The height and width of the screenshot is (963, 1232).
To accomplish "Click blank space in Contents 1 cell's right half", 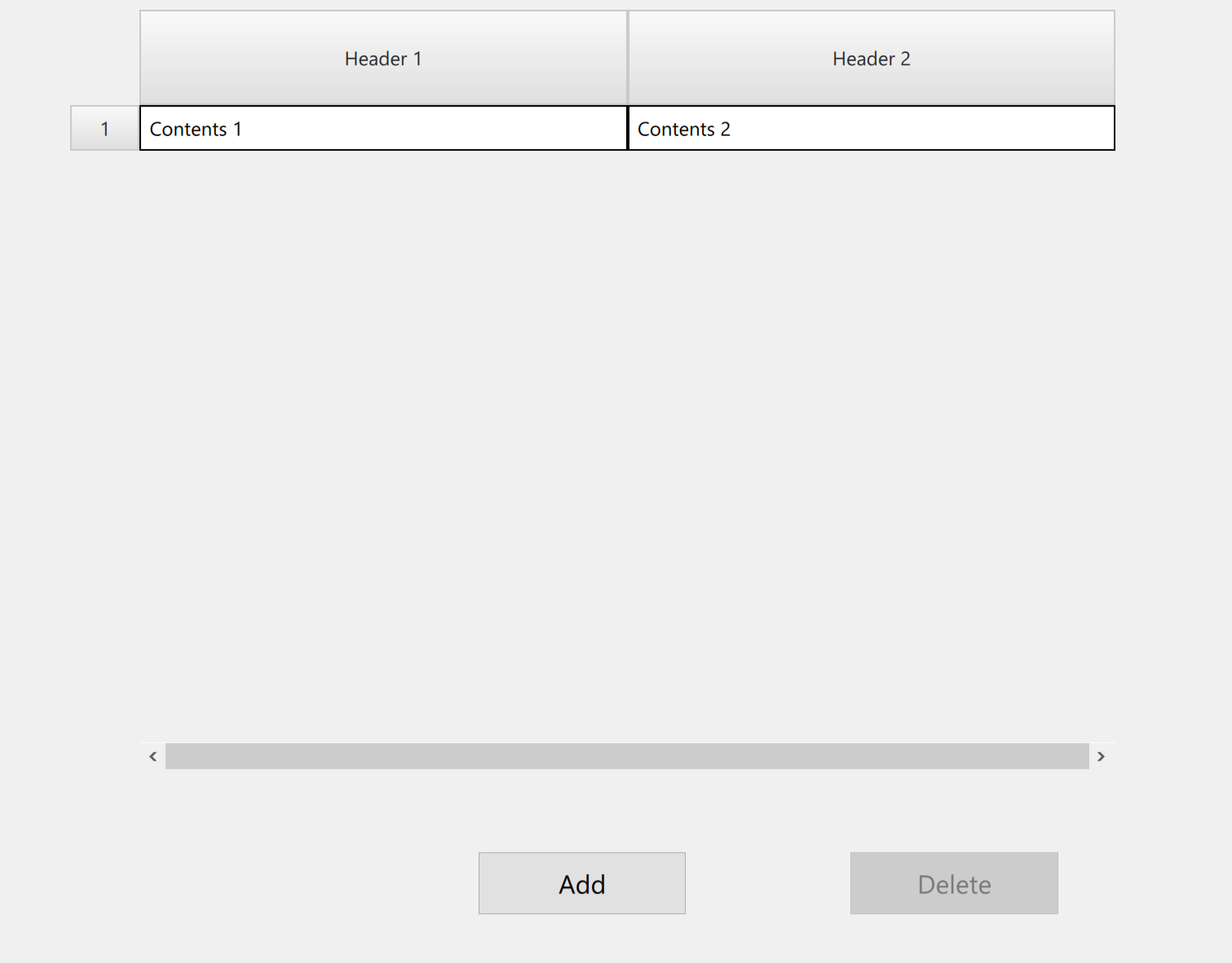I will coord(506,129).
